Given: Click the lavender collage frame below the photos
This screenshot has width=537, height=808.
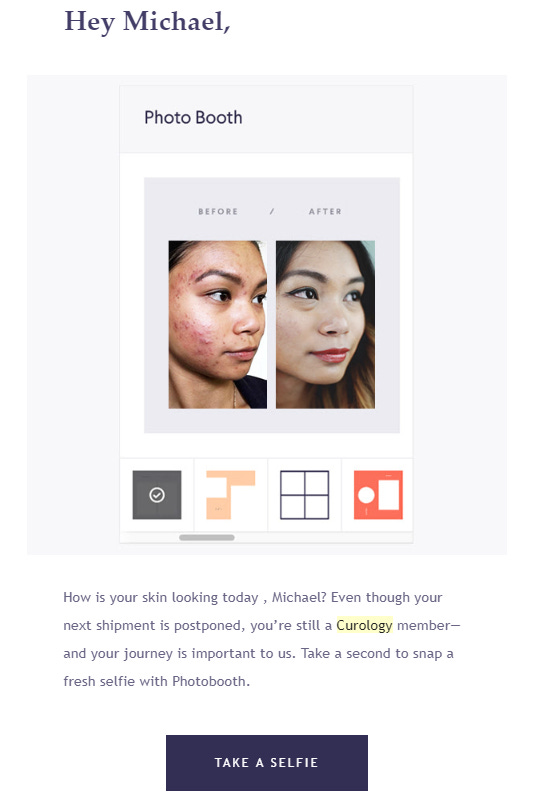Looking at the screenshot, I should (x=272, y=420).
